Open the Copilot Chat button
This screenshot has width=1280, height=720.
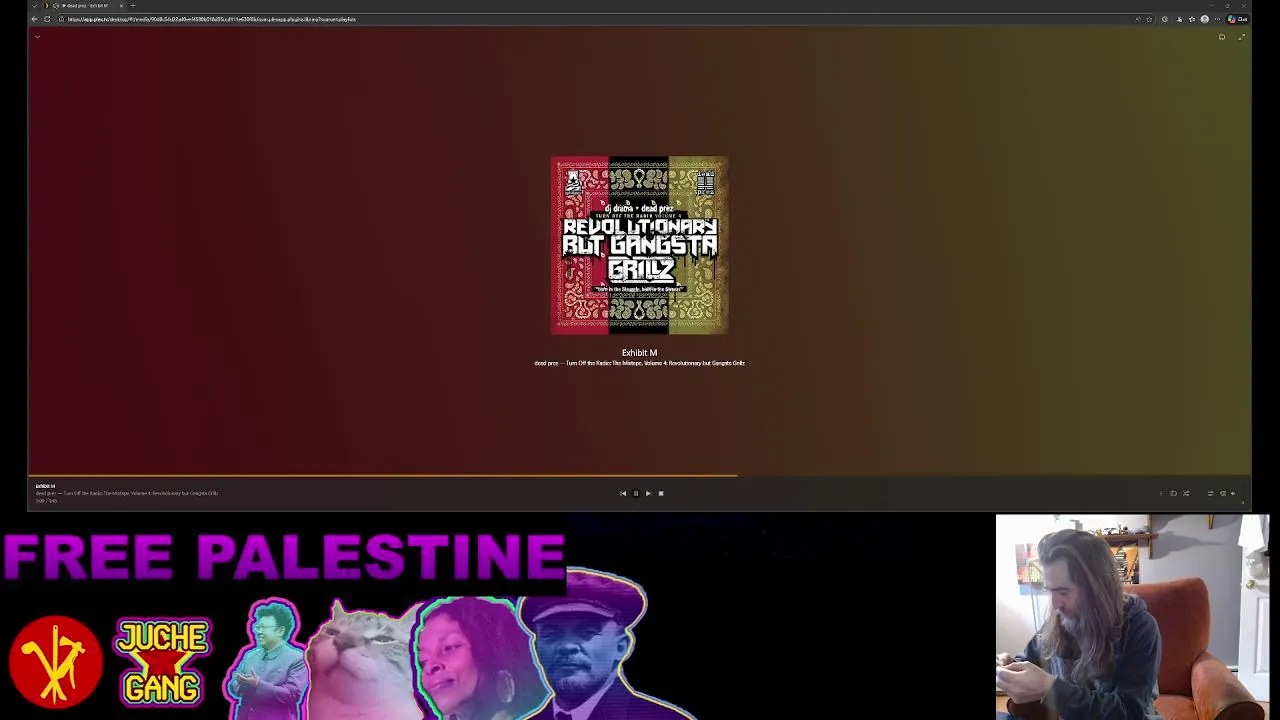coord(1237,19)
